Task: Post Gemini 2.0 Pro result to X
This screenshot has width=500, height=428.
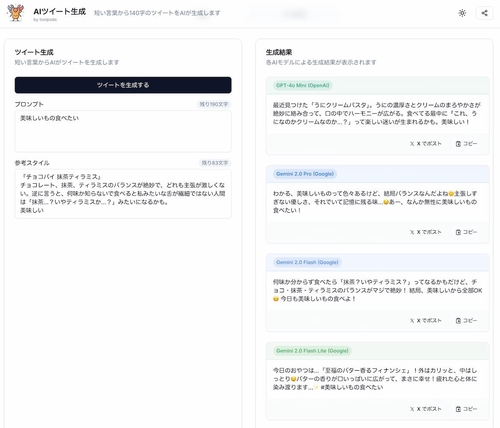Action: pyautogui.click(x=426, y=232)
